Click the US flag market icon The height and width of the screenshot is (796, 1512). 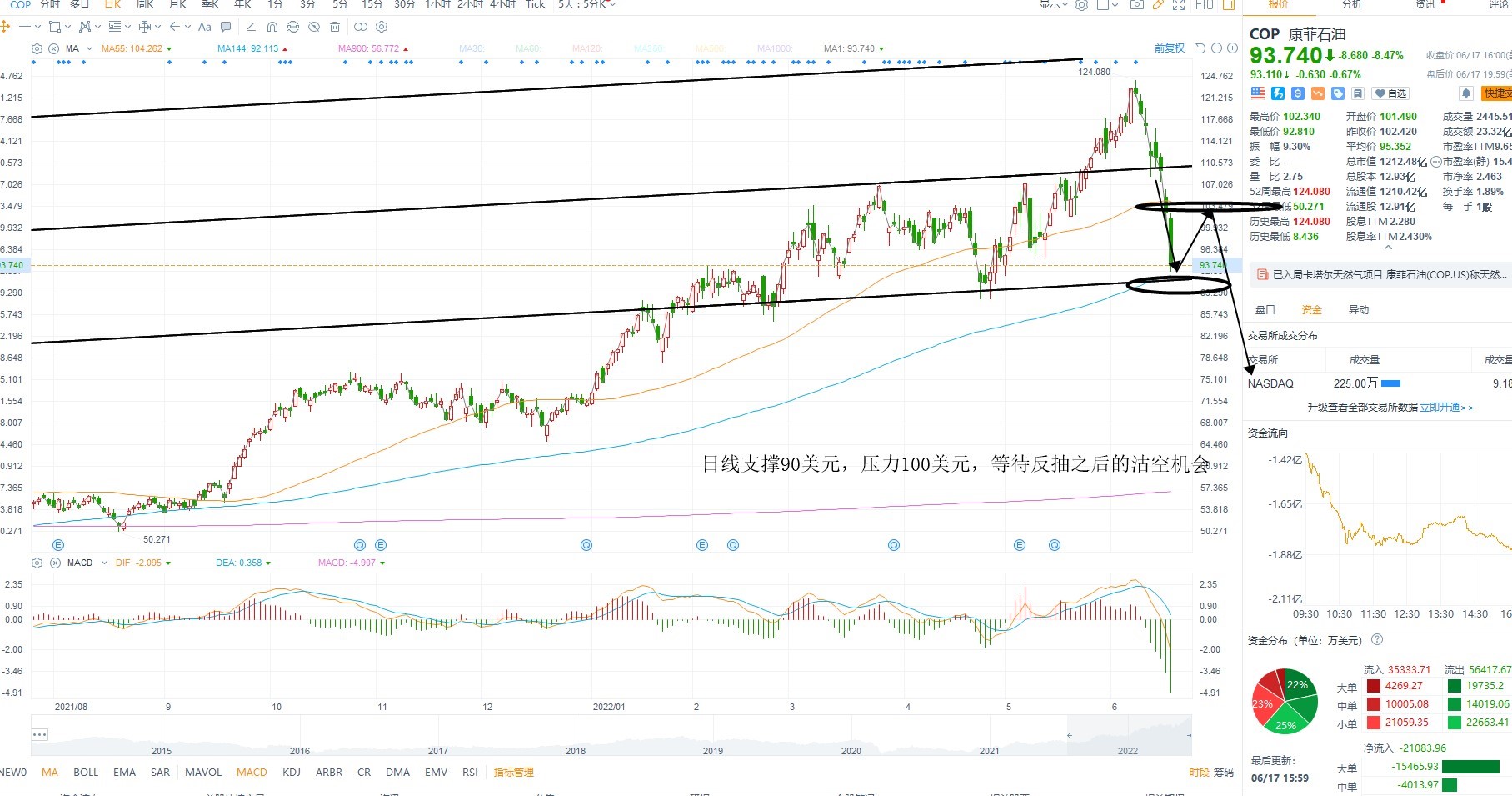(x=1258, y=93)
